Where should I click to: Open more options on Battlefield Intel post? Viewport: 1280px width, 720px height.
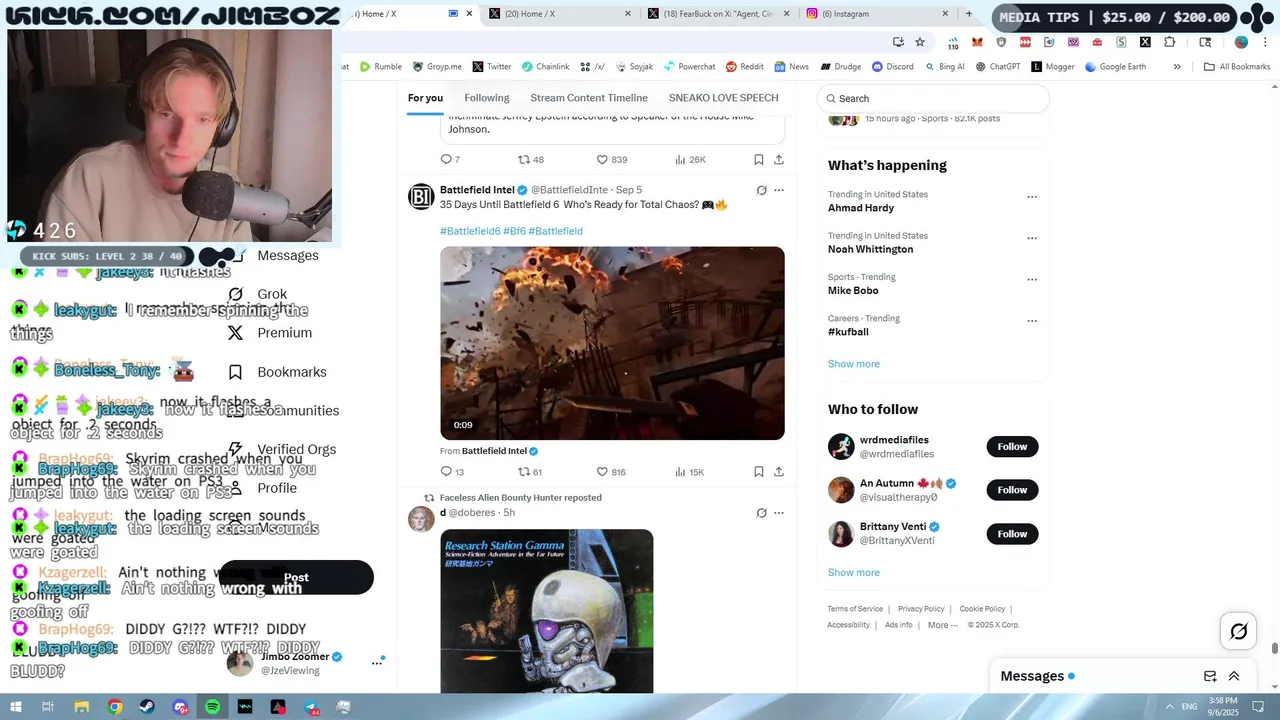[779, 190]
